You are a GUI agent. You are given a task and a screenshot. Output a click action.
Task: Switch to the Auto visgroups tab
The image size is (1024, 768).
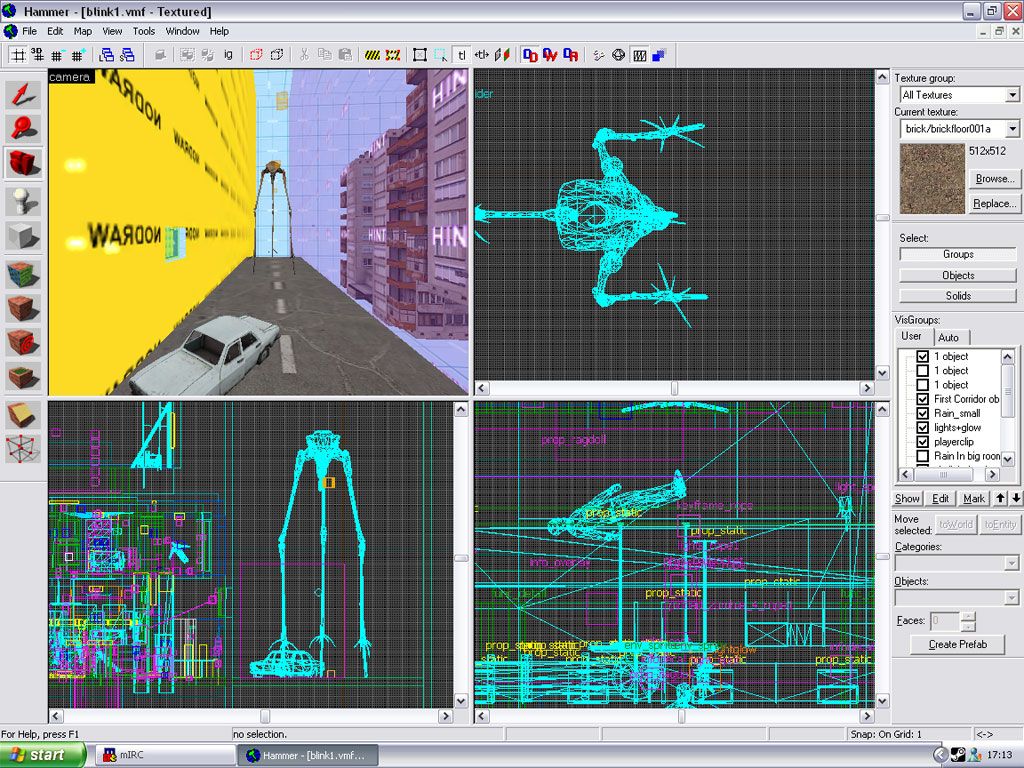click(x=948, y=338)
